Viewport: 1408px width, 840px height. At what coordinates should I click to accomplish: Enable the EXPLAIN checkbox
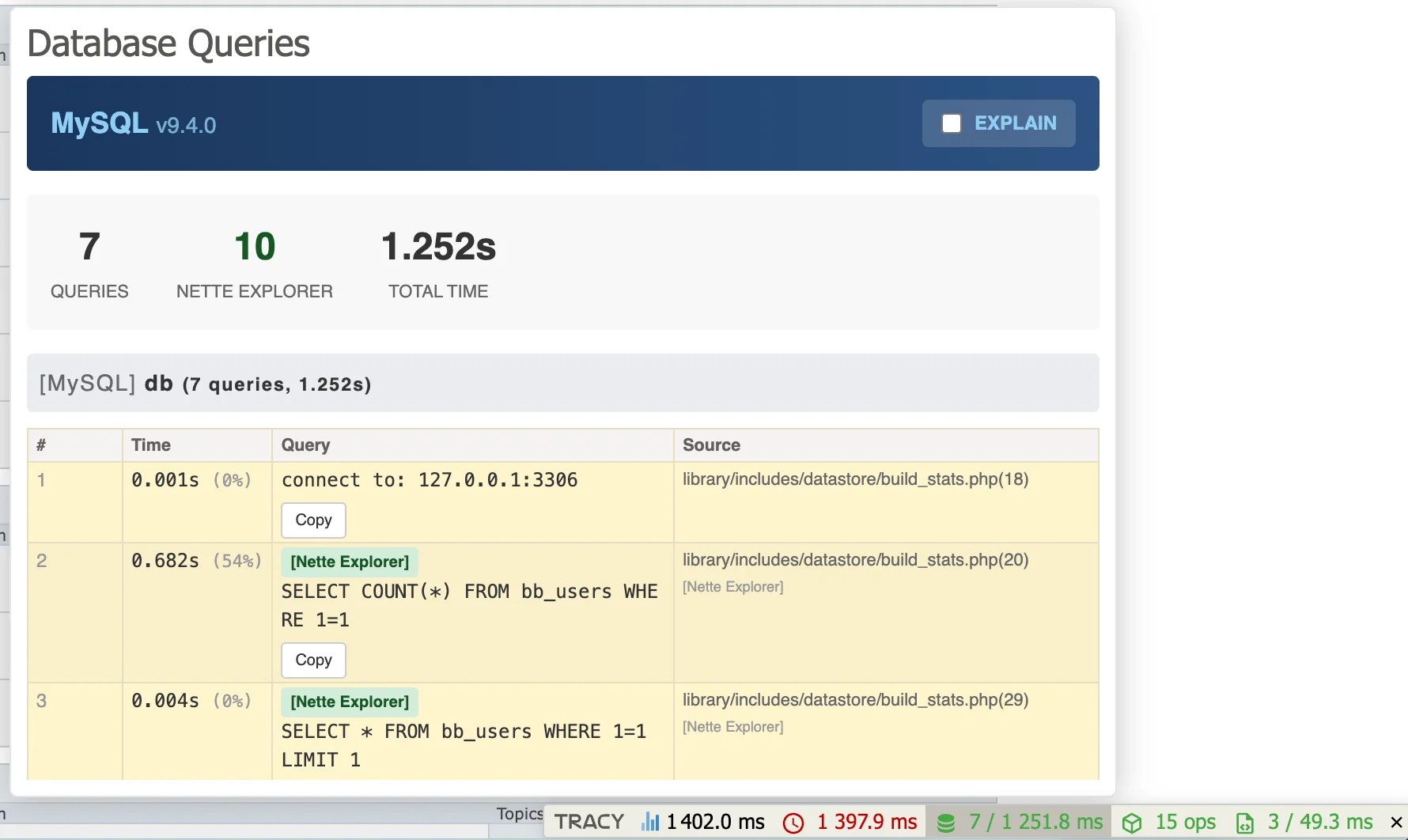coord(951,123)
